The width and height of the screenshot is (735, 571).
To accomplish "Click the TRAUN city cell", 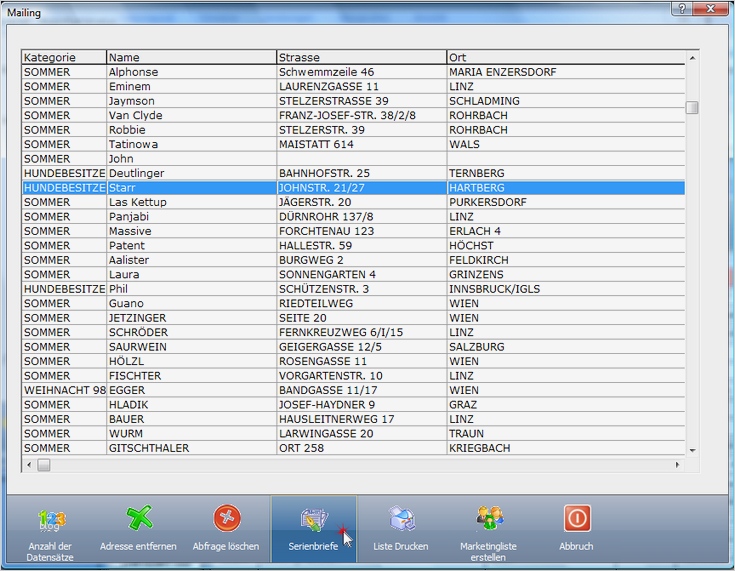I will 566,434.
